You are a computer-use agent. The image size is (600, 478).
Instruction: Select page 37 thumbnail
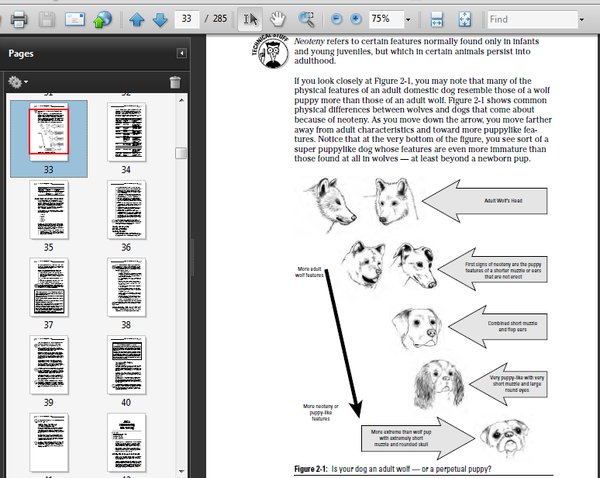pyautogui.click(x=49, y=287)
